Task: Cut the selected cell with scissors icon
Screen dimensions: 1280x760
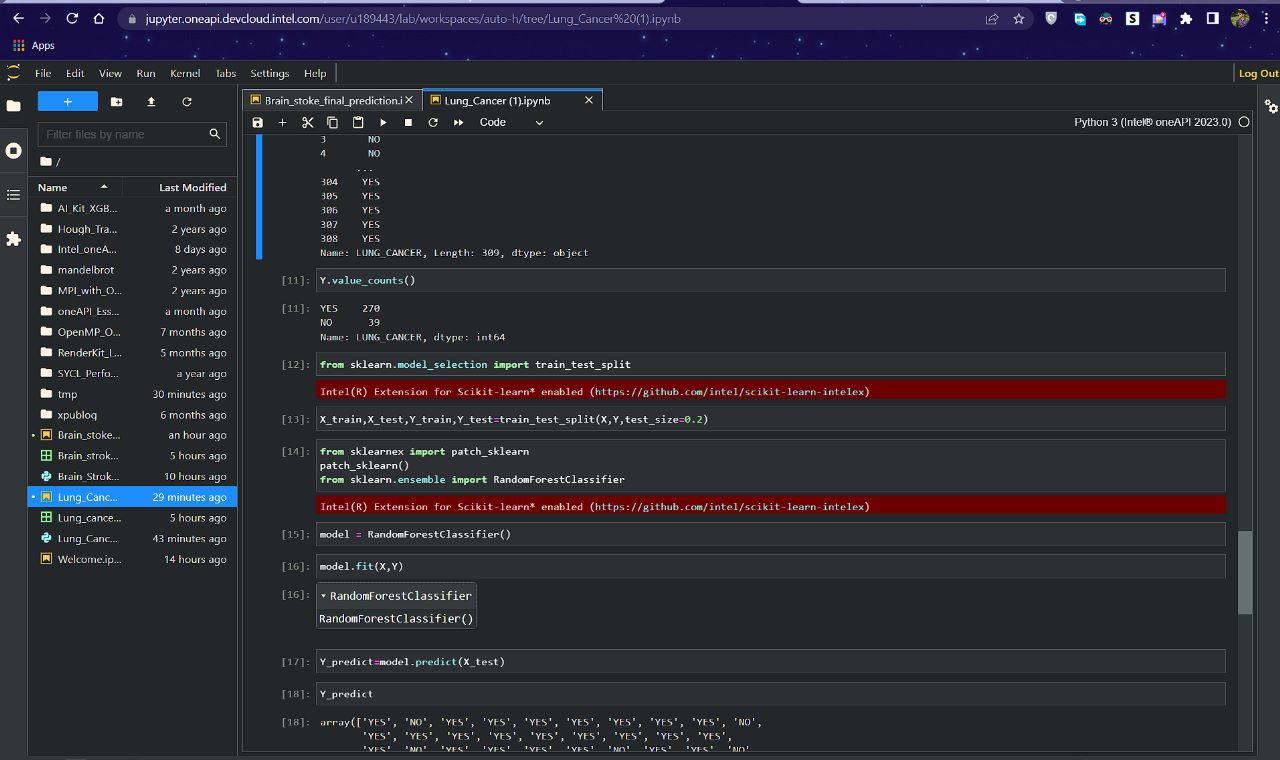Action: (307, 121)
